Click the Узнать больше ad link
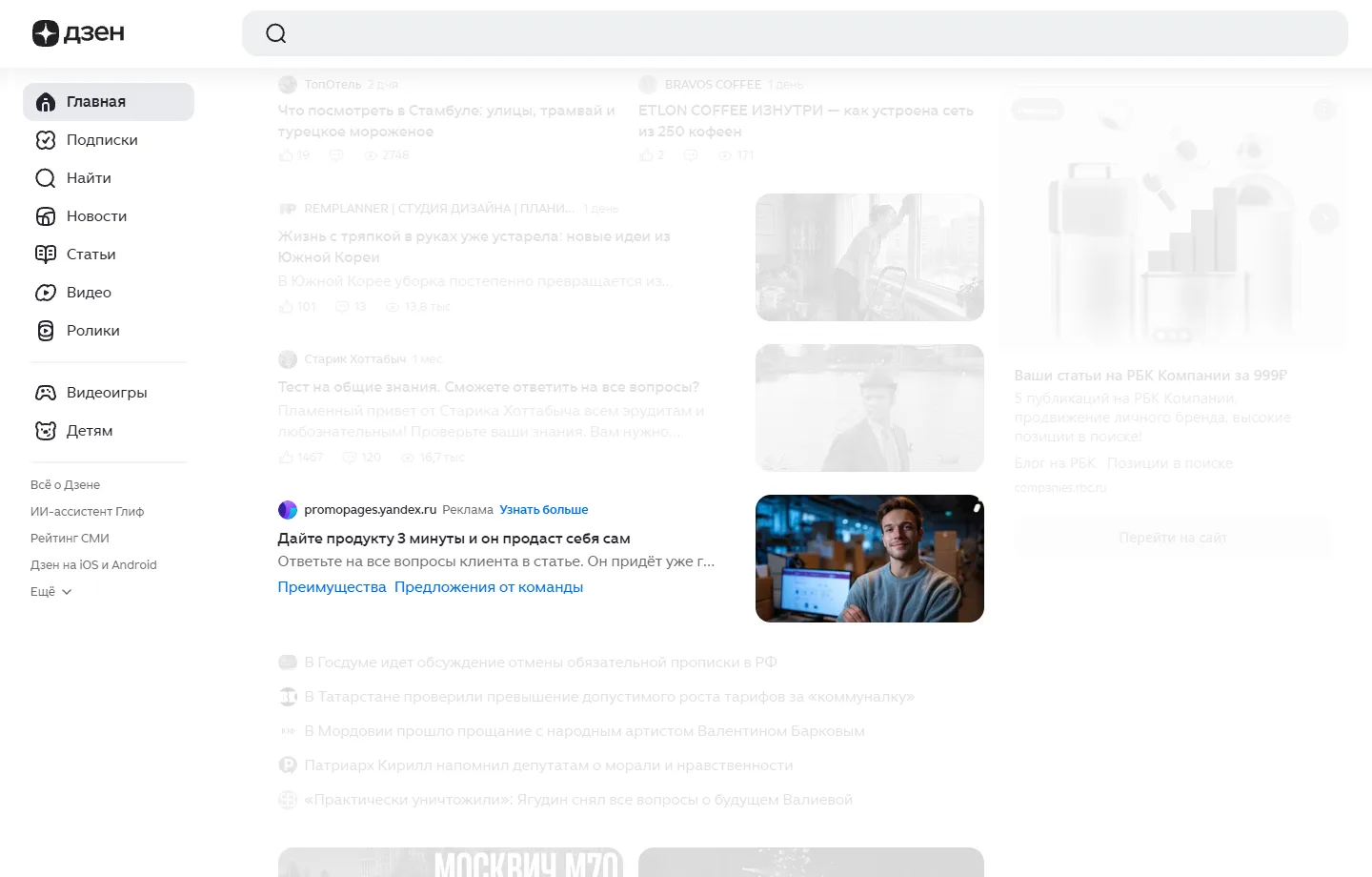1372x877 pixels. point(544,510)
